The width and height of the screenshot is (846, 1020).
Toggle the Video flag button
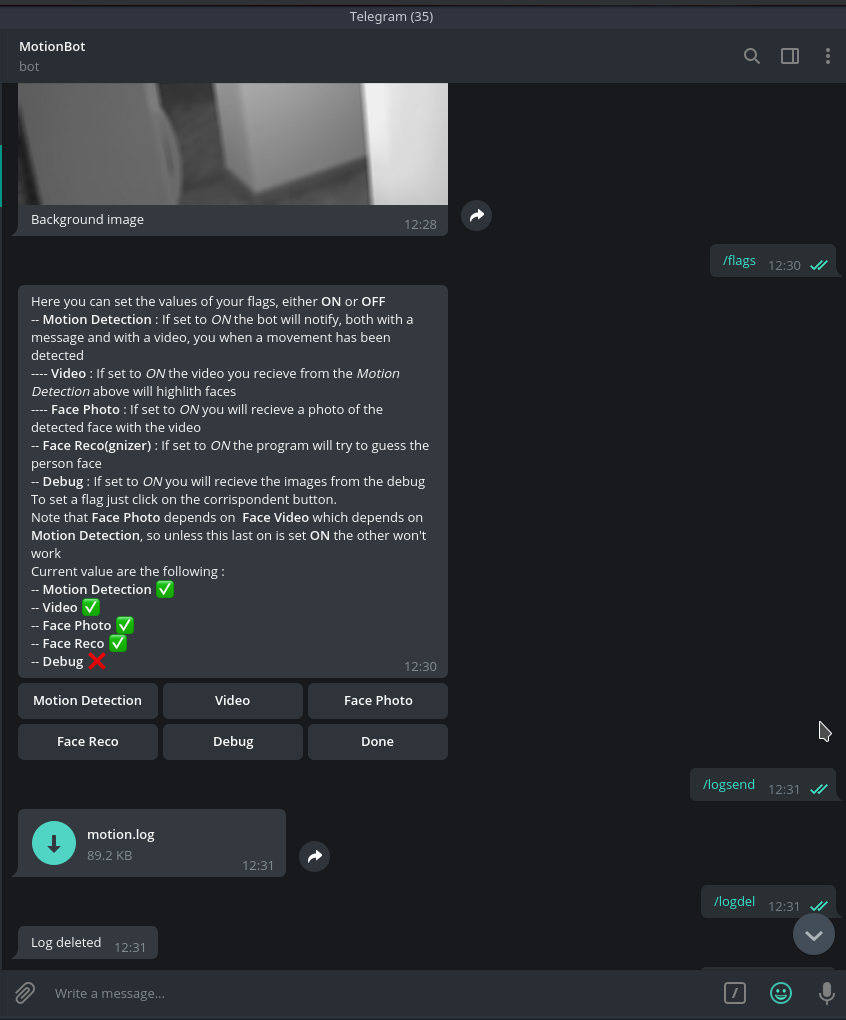coord(233,701)
